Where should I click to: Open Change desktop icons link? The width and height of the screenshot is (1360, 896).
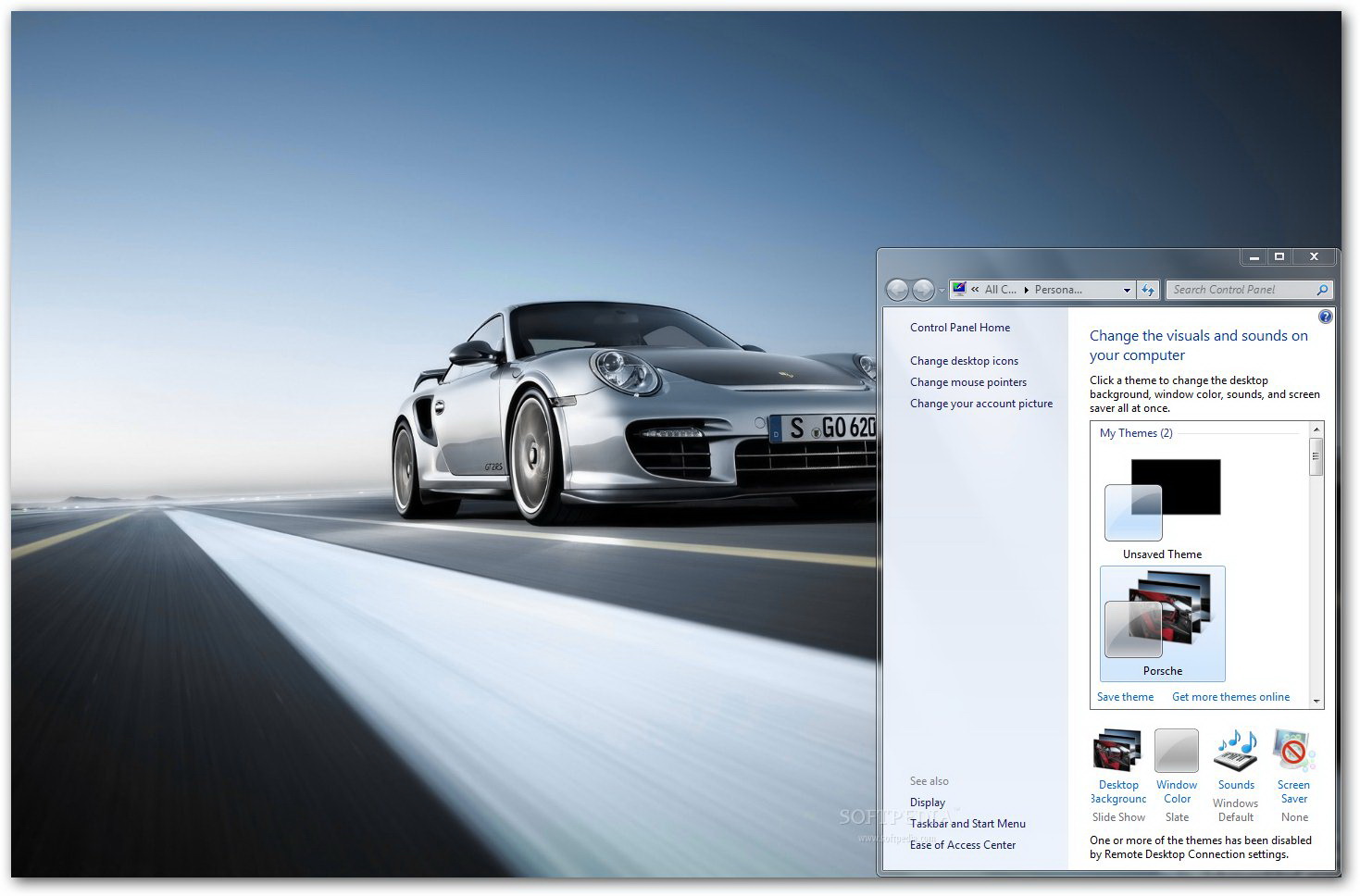[964, 361]
